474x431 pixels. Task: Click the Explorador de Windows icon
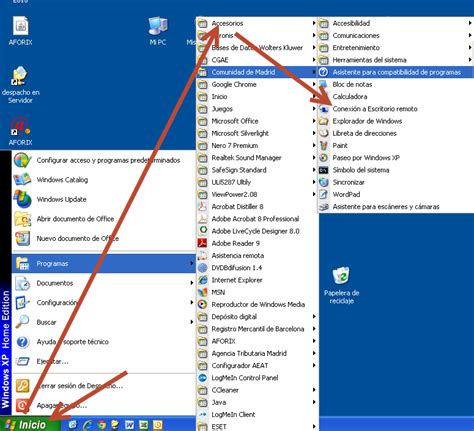324,121
